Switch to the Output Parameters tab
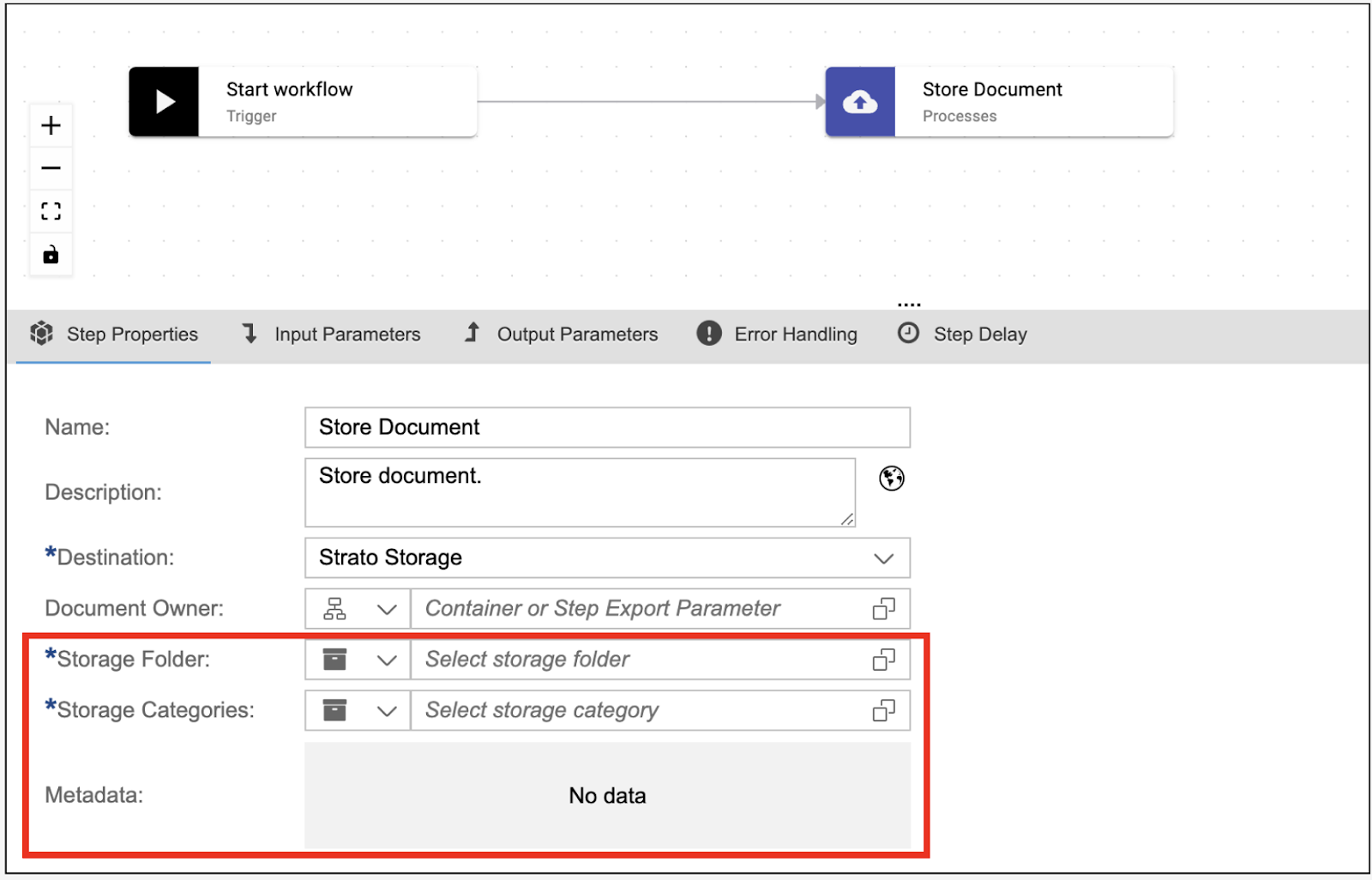Viewport: 1372px width, 880px height. [x=561, y=335]
